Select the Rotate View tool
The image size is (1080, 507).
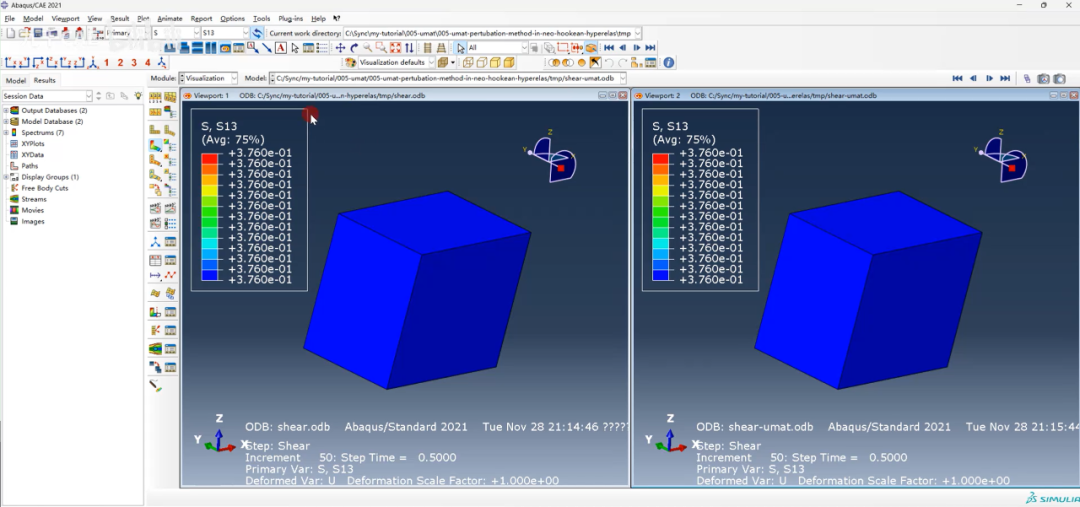354,48
